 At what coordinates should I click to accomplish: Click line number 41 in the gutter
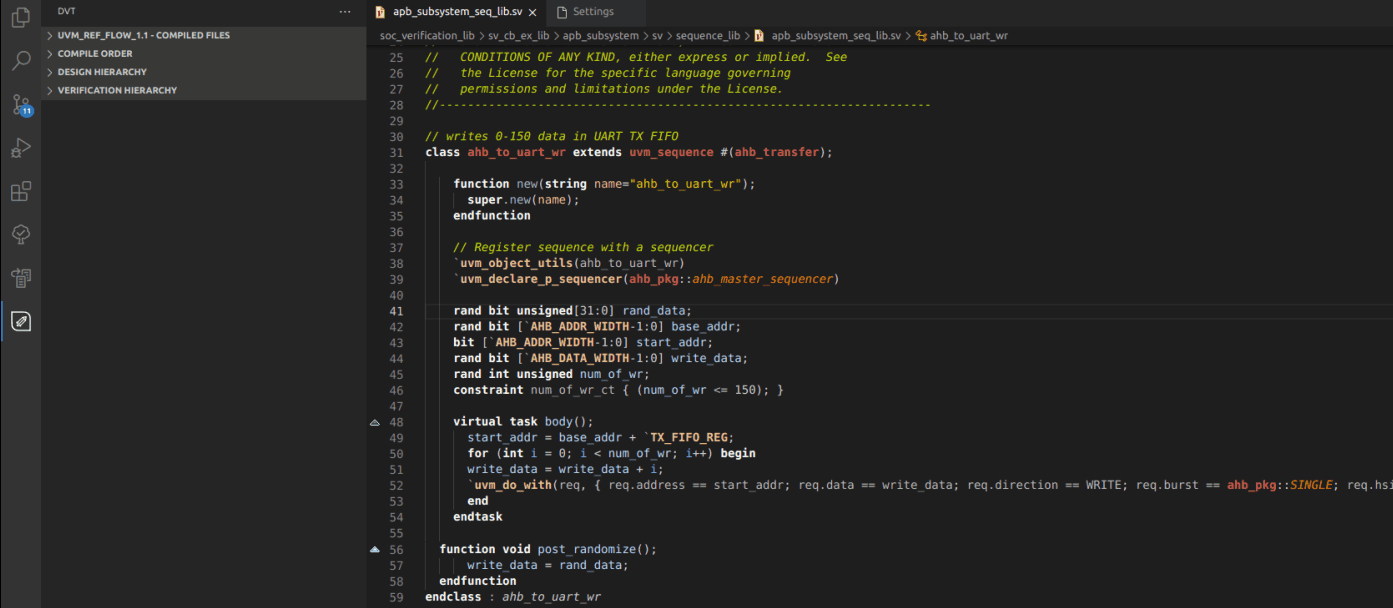point(397,311)
